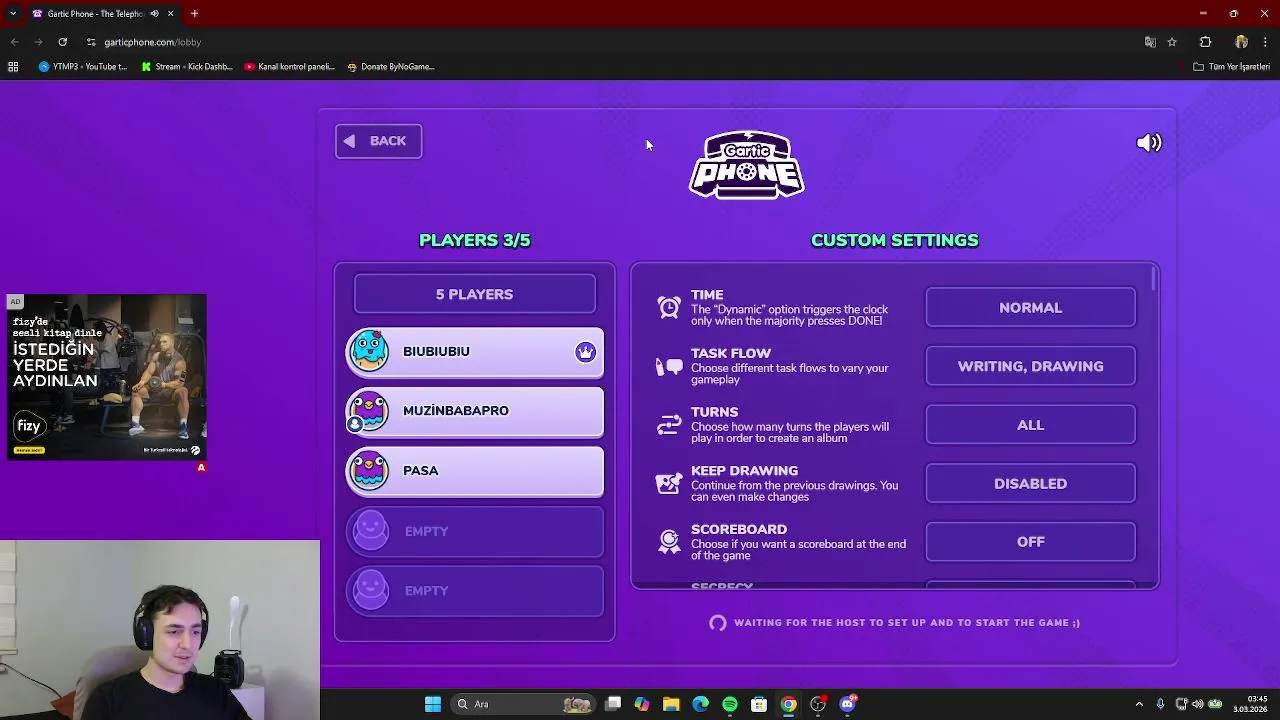
Task: Click the last EMPTY player slot
Action: click(x=475, y=591)
